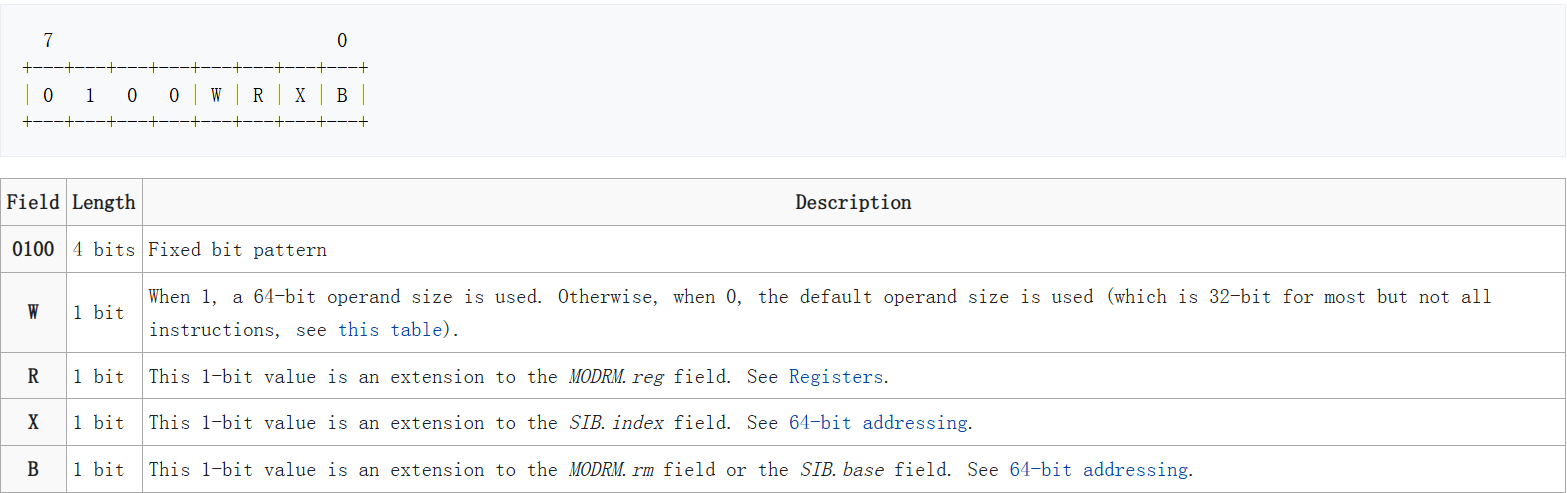Image resolution: width=1567 pixels, height=493 pixels.
Task: Open 64-bit addressing link in B row
Action: tap(1098, 469)
